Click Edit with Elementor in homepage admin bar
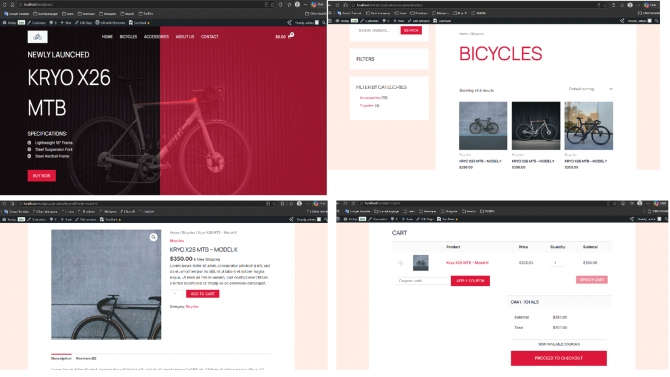Image resolution: width=670 pixels, height=377 pixels. pos(110,23)
